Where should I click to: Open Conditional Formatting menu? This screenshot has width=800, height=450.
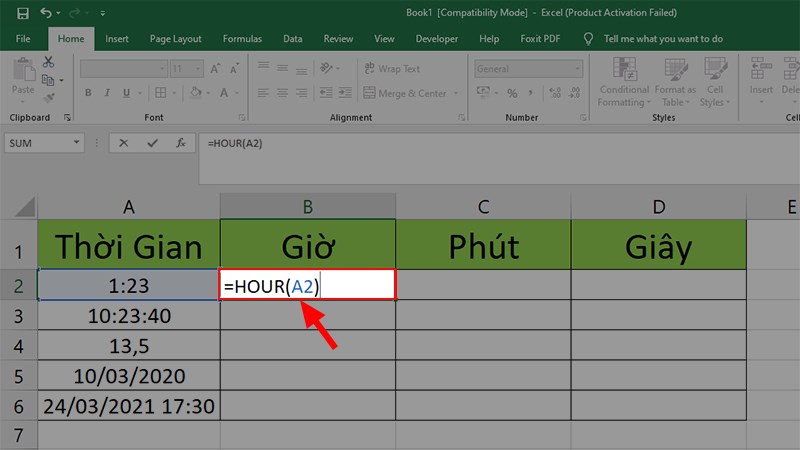click(624, 82)
